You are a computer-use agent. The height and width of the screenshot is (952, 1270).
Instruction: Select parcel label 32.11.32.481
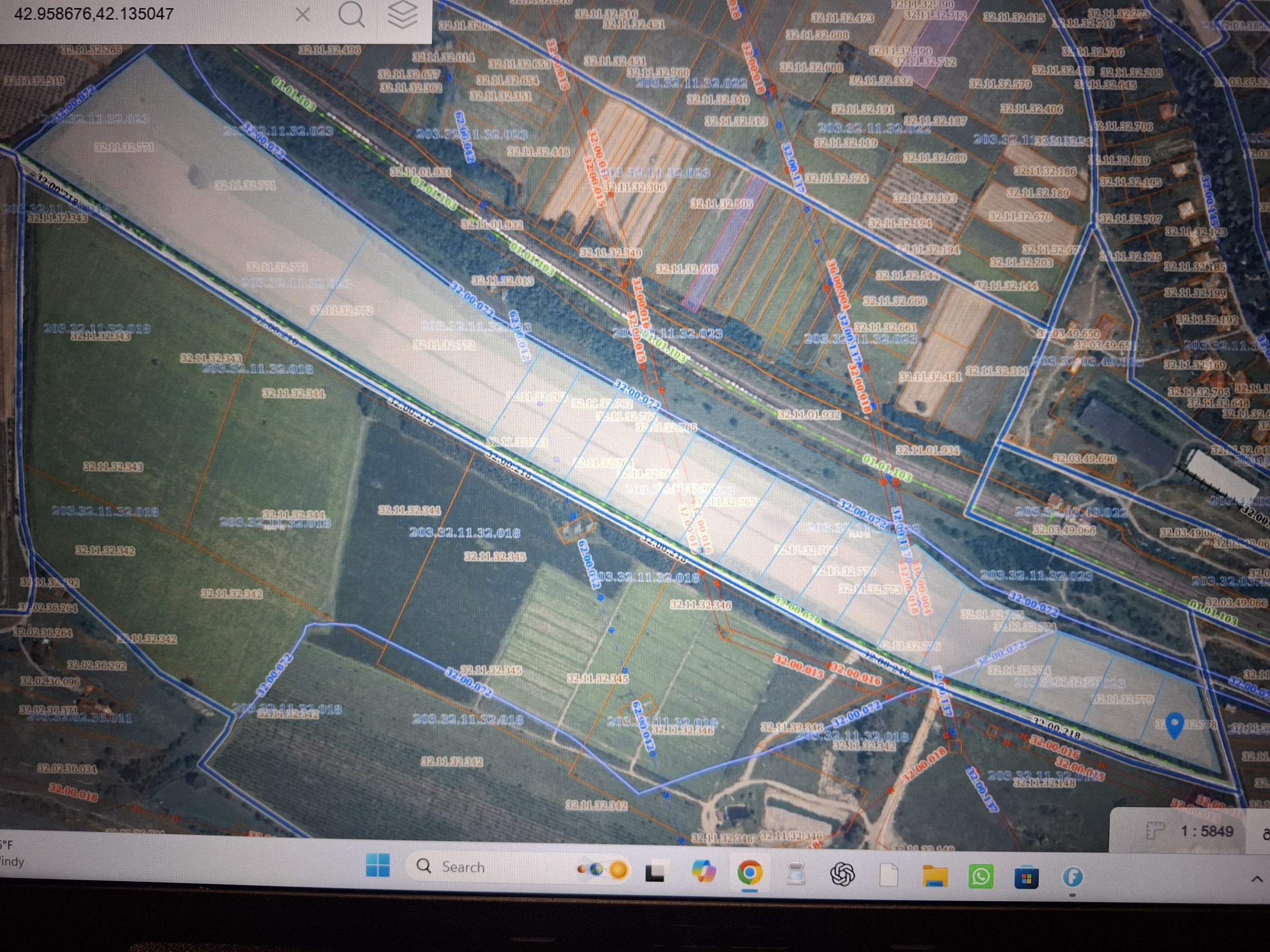(930, 377)
